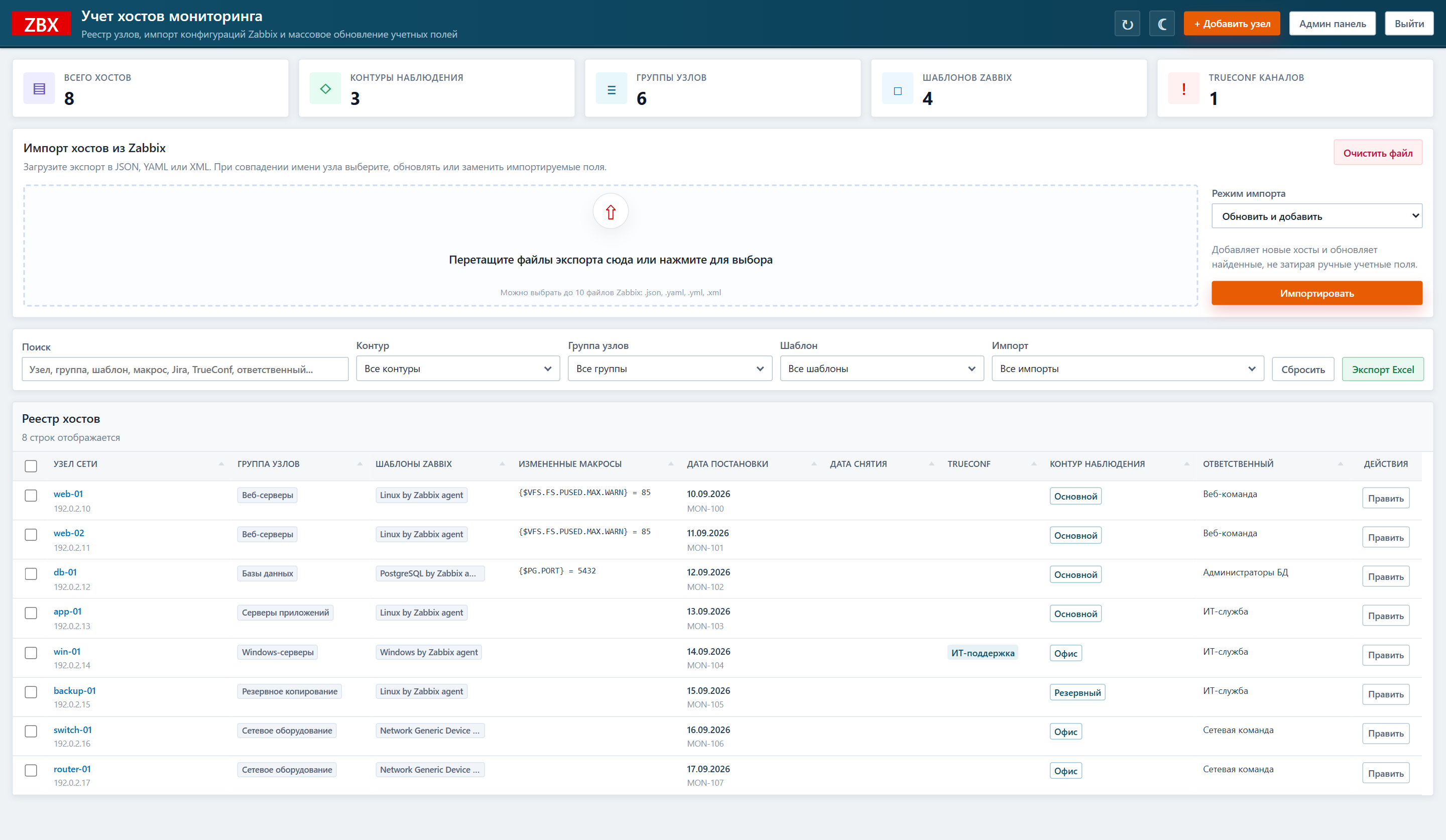Open the Все шаблоны filter dropdown
This screenshot has height=840, width=1446.
(881, 369)
